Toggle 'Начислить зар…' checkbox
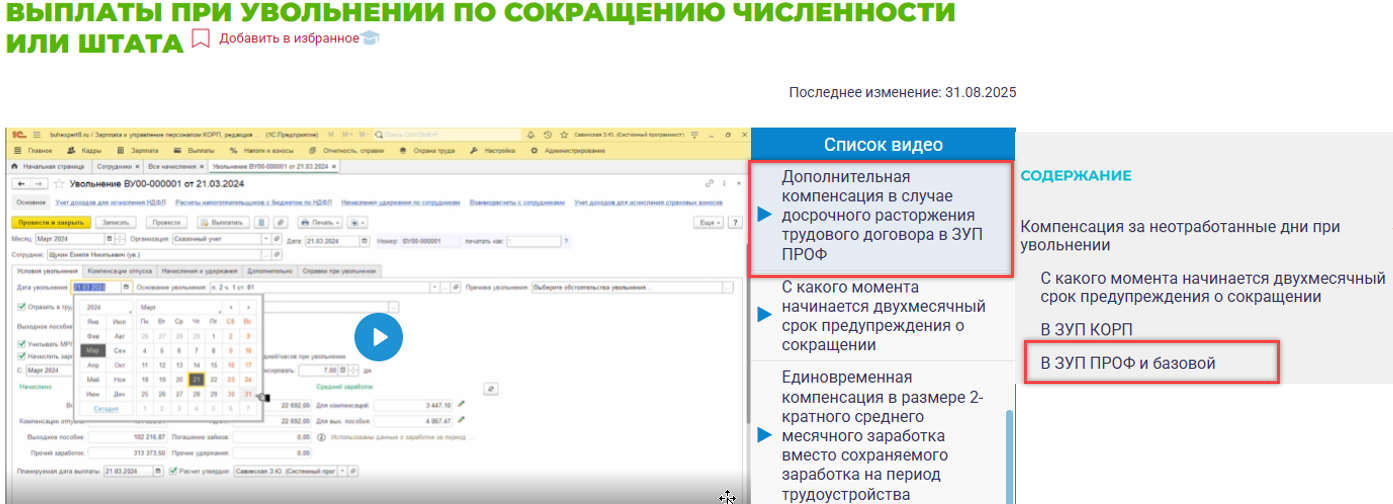Viewport: 1393px width, 504px height. click(21, 355)
